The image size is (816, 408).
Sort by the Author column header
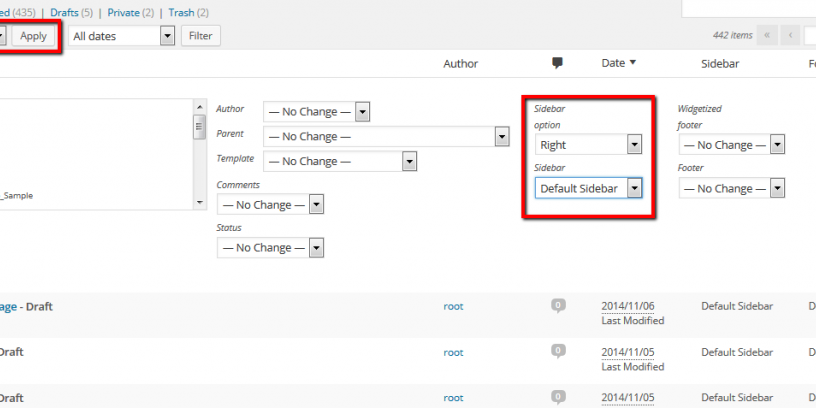pyautogui.click(x=460, y=63)
